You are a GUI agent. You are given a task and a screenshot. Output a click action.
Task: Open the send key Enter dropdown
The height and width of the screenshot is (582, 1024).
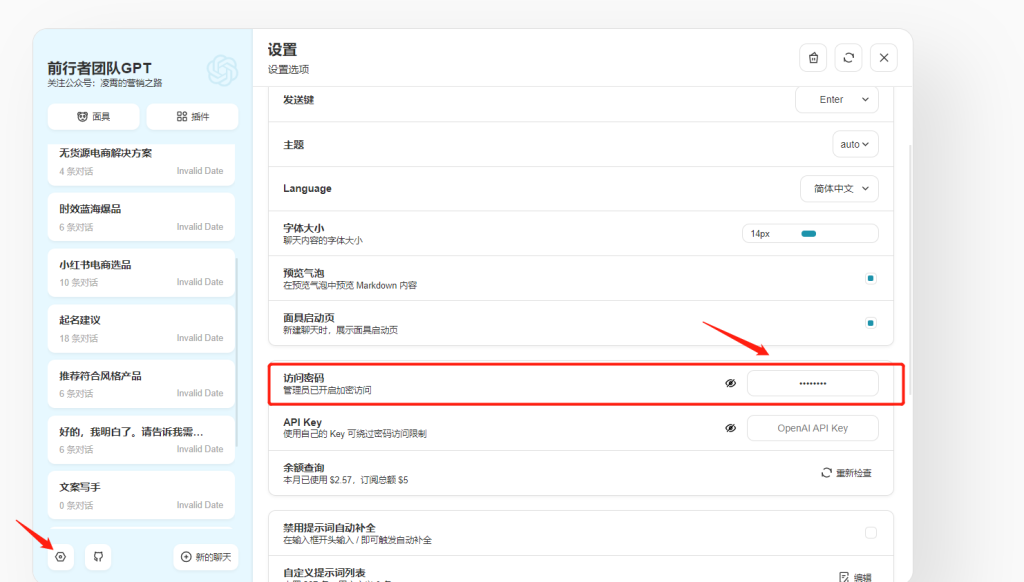[x=837, y=100]
